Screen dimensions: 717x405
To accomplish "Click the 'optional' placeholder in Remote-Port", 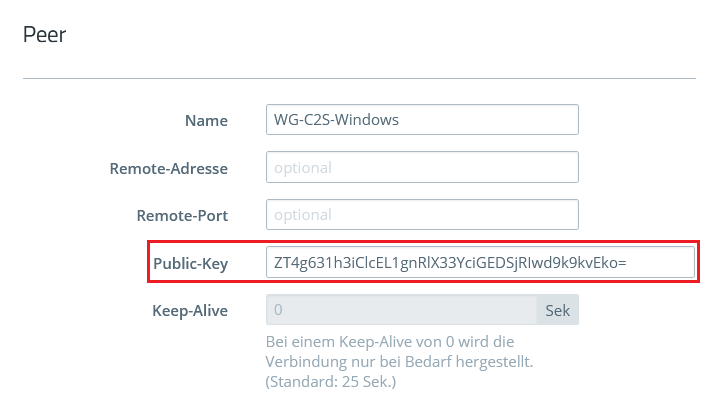I will click(302, 215).
